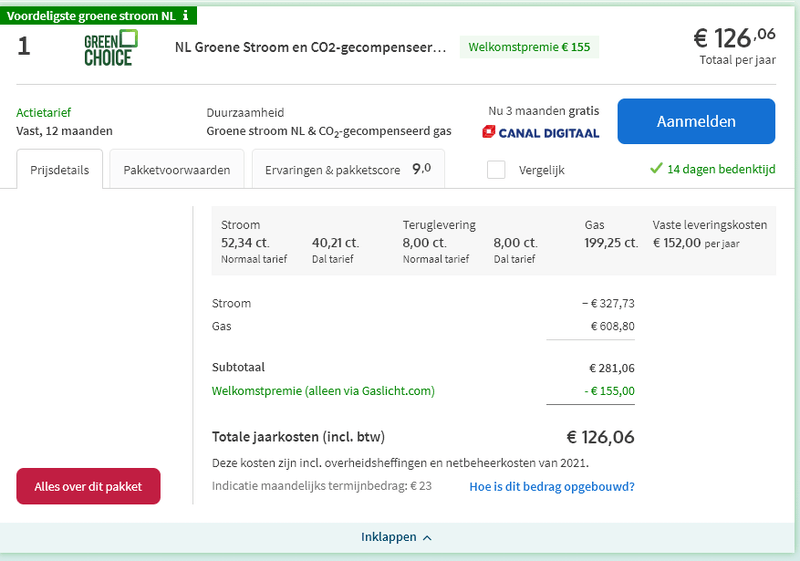Image resolution: width=800 pixels, height=561 pixels.
Task: Click the Canal Digitaal logo
Action: point(540,132)
